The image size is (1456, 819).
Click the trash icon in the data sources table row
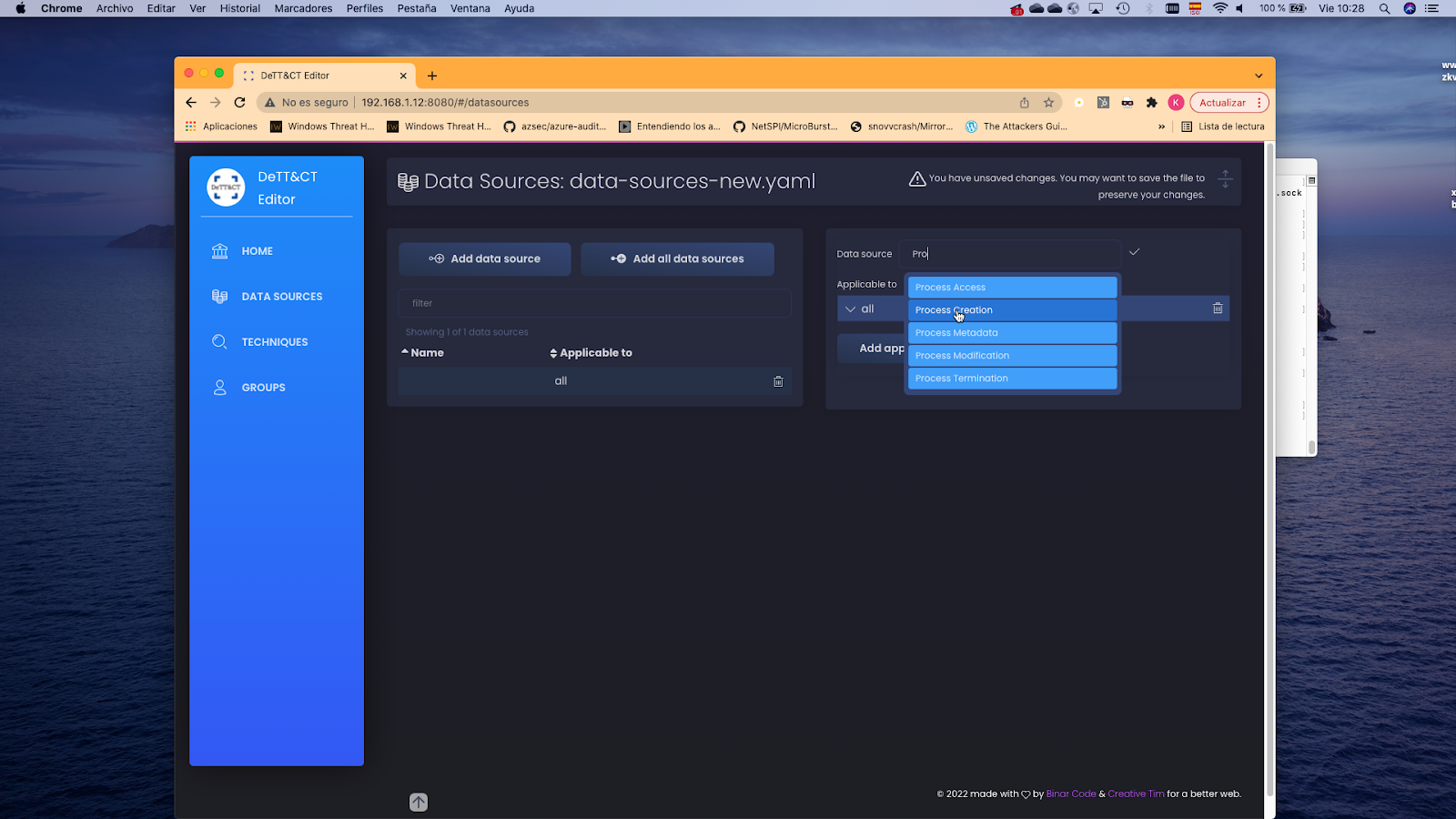tap(778, 381)
